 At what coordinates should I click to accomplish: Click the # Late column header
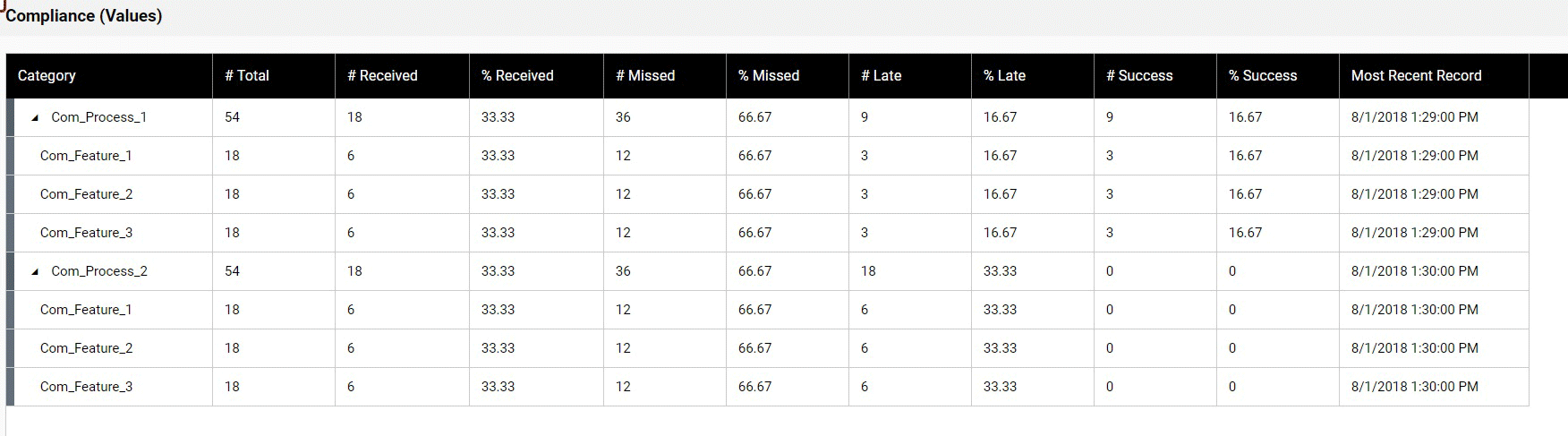882,76
